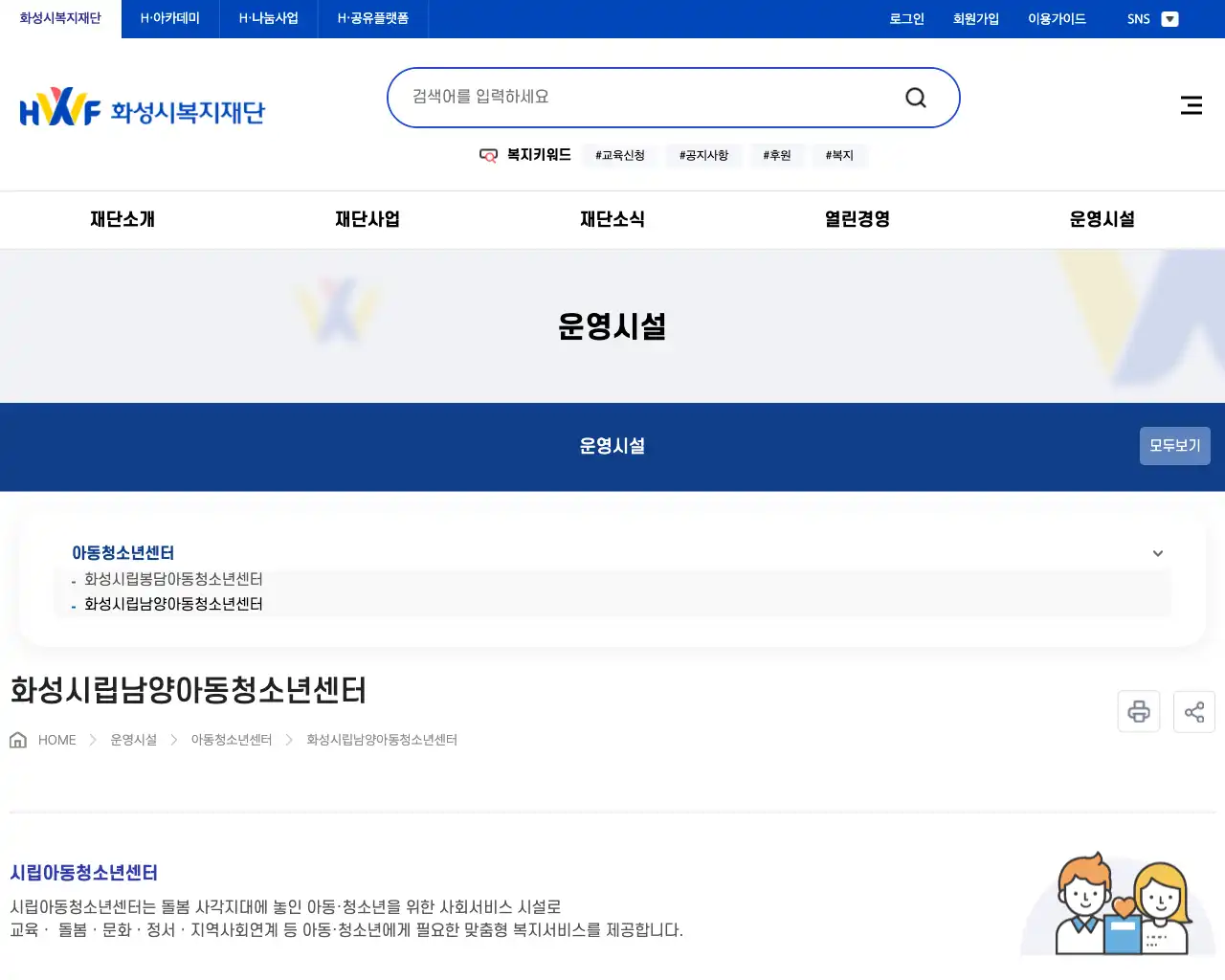Click the share icon next to print
The width and height of the screenshot is (1225, 980).
(1193, 711)
